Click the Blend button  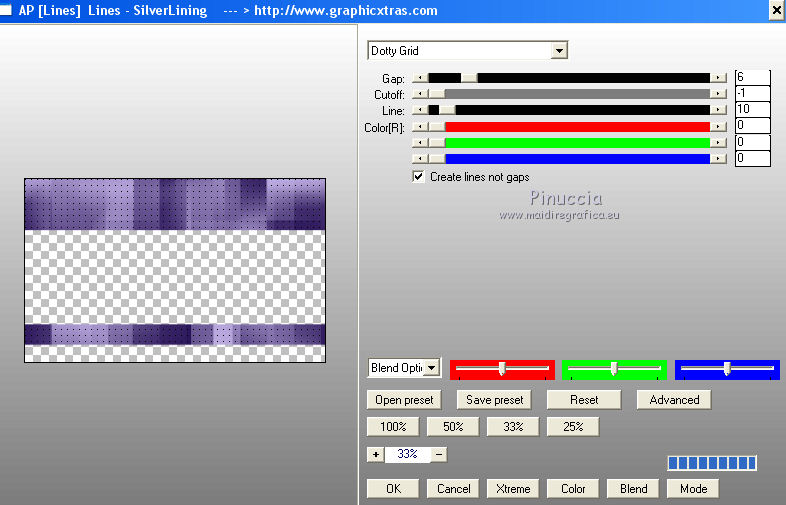tap(633, 488)
